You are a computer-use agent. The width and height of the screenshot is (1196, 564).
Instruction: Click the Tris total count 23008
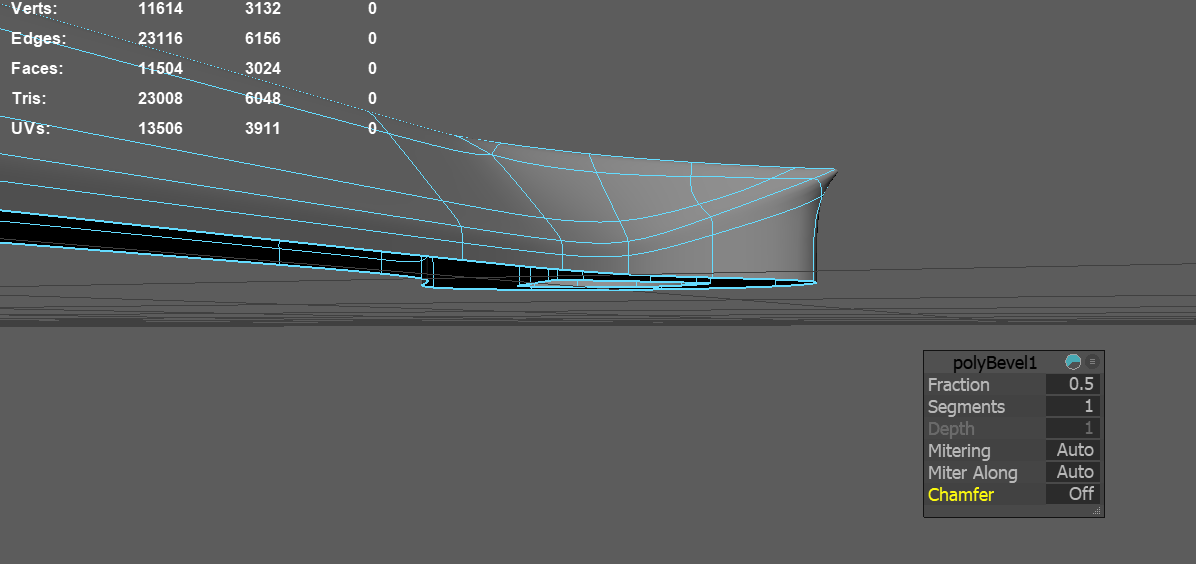click(x=160, y=98)
